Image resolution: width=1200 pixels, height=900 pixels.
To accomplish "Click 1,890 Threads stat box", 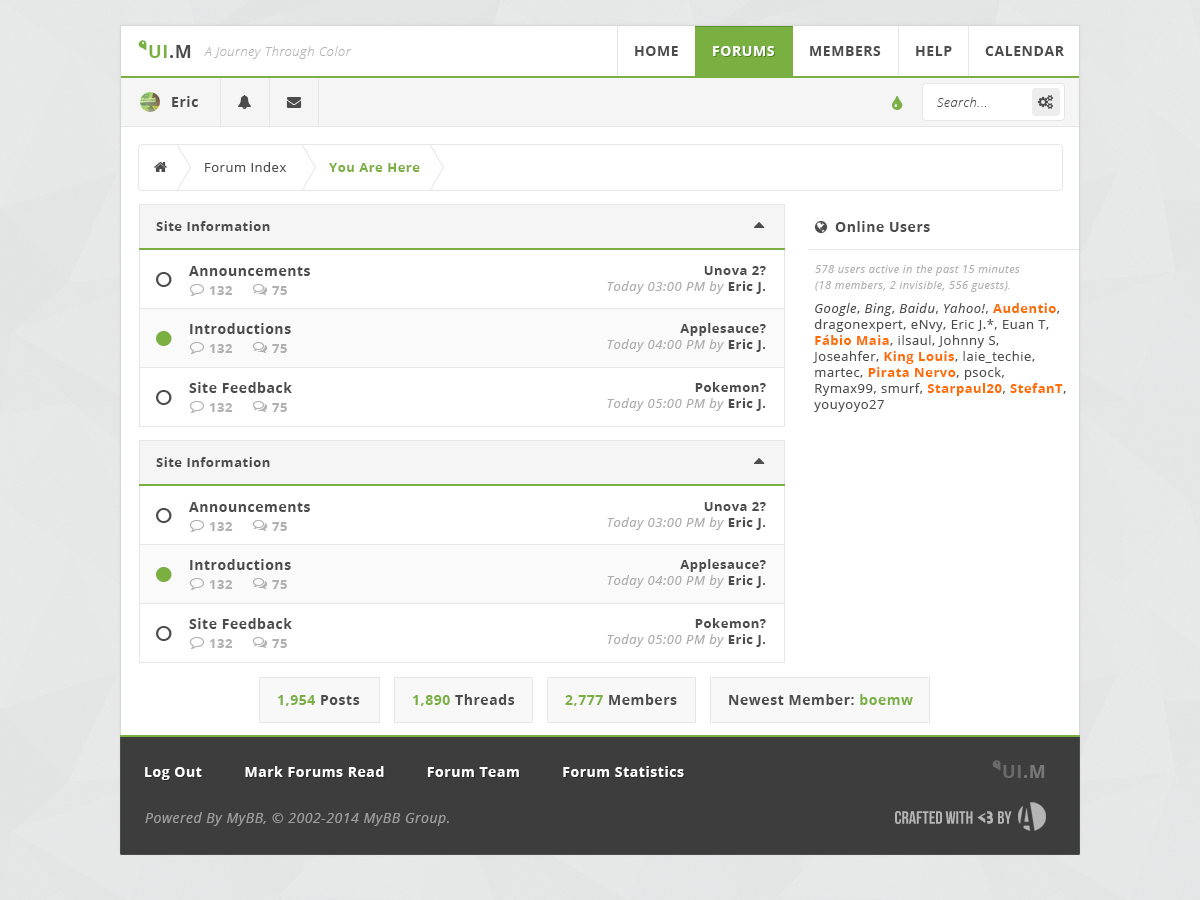I will coord(463,700).
